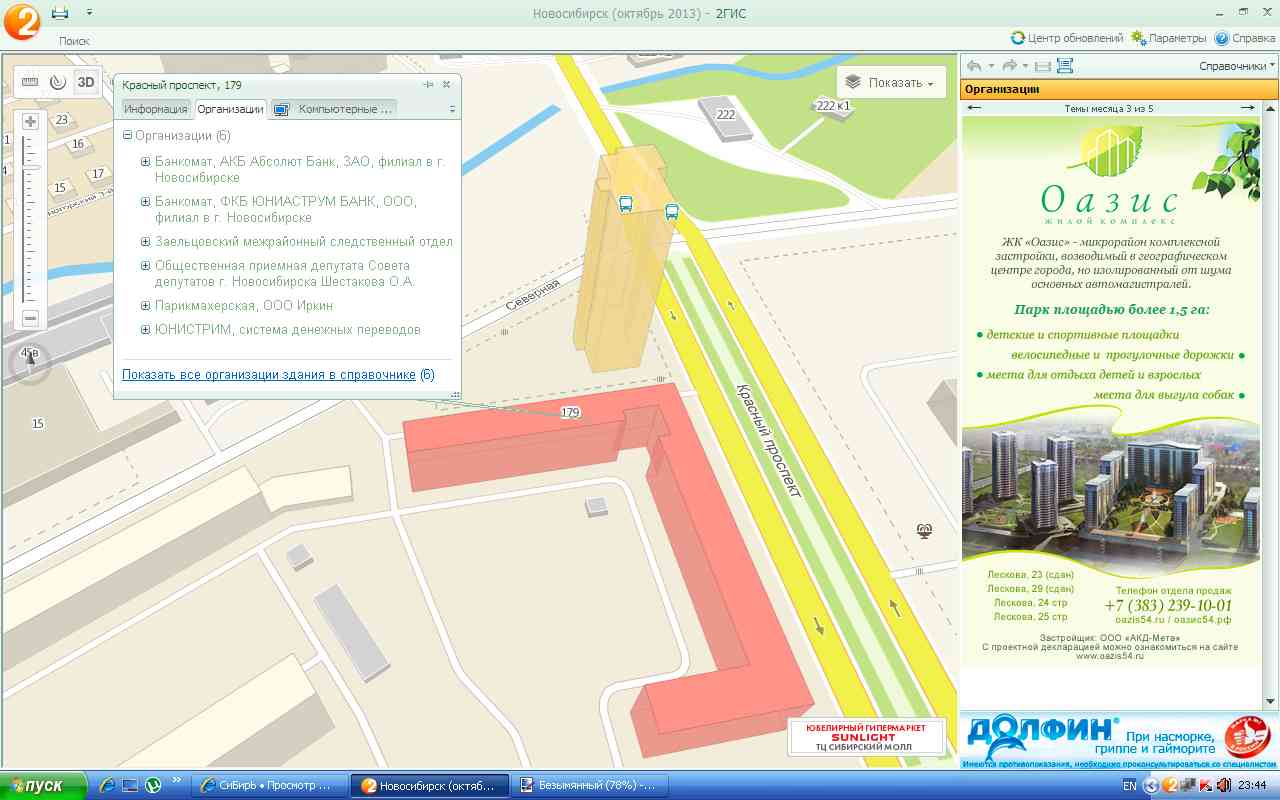Expand Парикмахерская ООО Иркин entry
The image size is (1280, 800).
145,306
